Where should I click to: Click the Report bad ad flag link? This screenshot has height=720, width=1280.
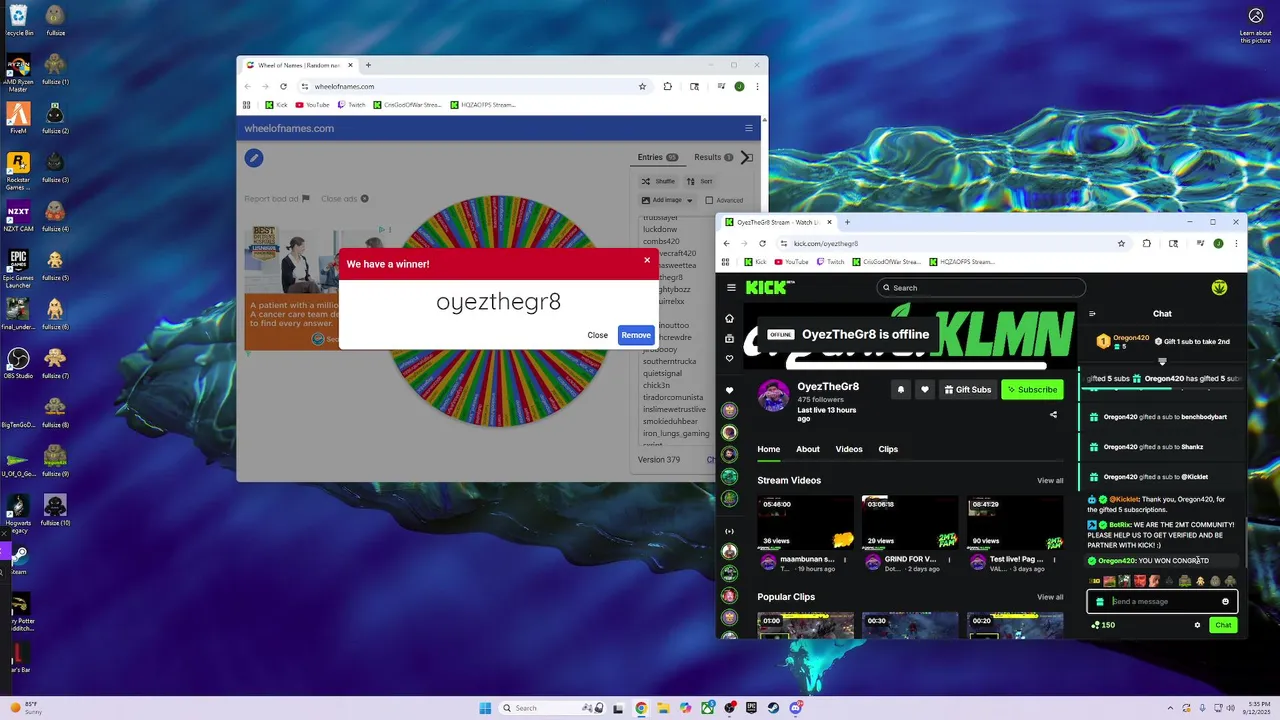277,199
